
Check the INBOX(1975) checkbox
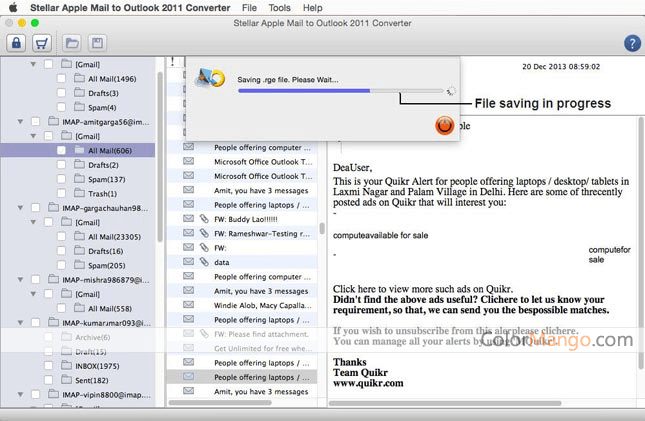pos(48,365)
